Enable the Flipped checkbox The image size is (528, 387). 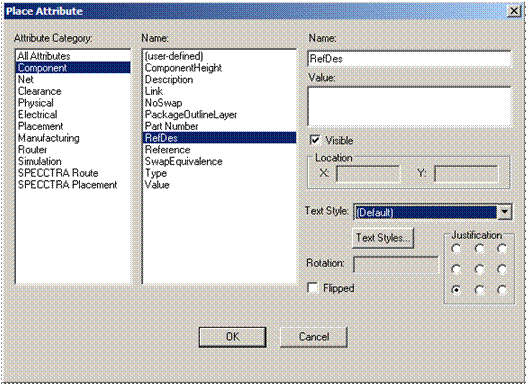tap(313, 288)
